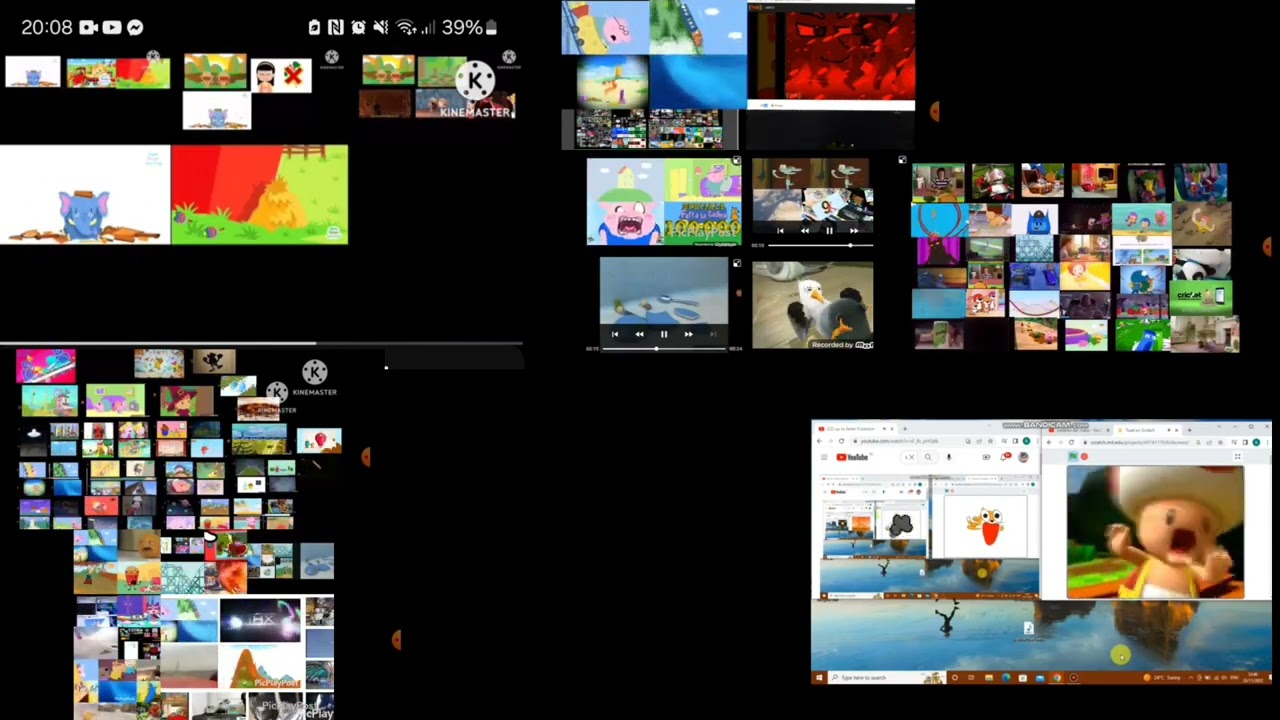Expand the Peppa Pig video with fullscreen icon
The width and height of the screenshot is (1280, 720).
coord(737,160)
